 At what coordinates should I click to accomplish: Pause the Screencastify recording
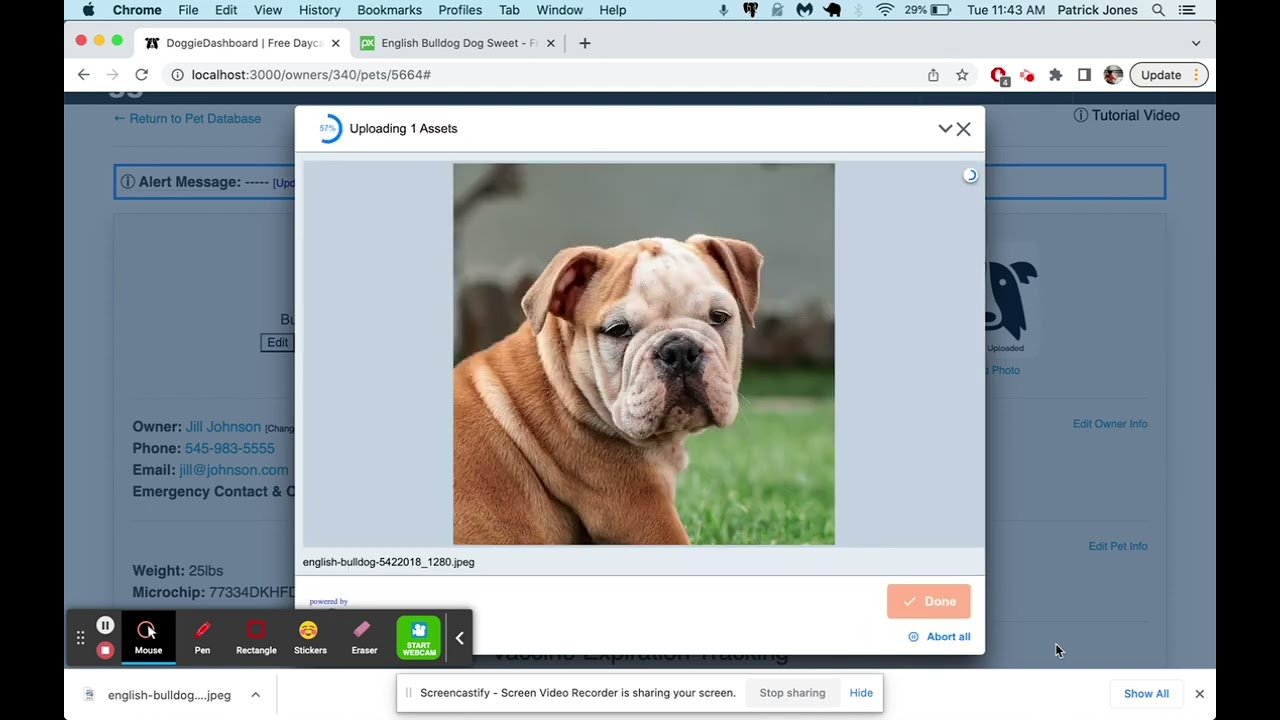pyautogui.click(x=105, y=626)
